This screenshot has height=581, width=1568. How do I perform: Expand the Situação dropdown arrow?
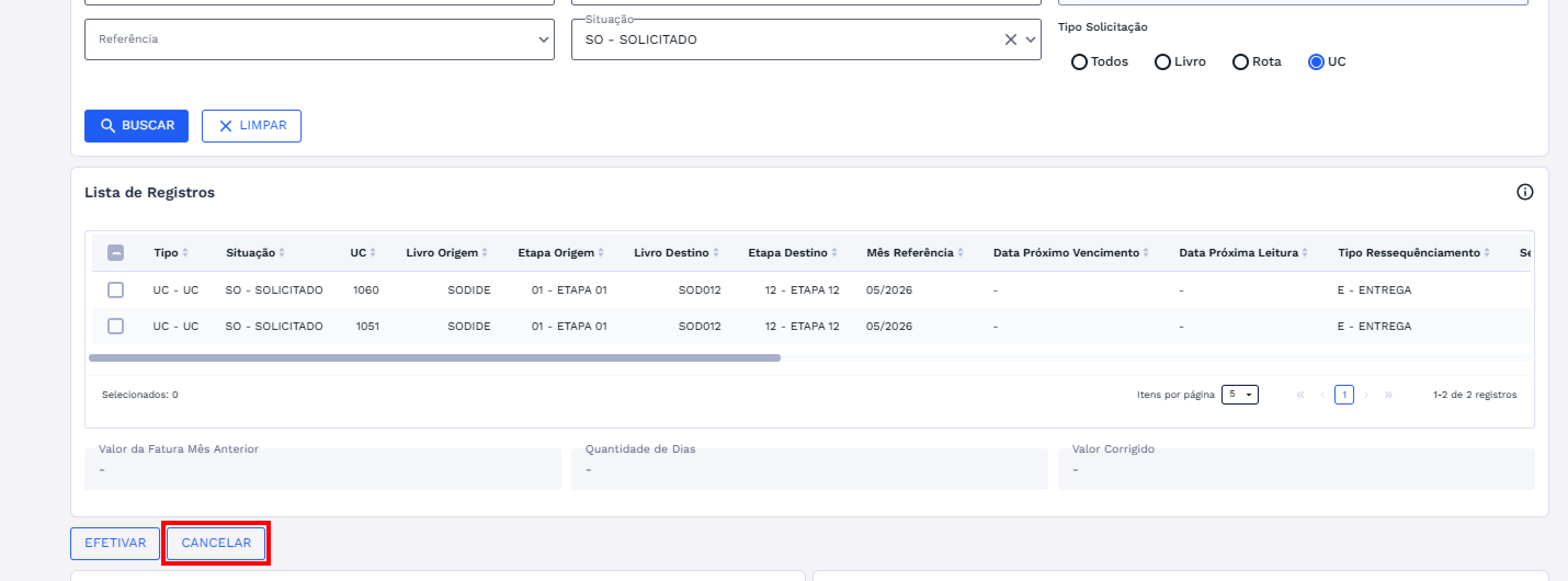coord(1031,39)
